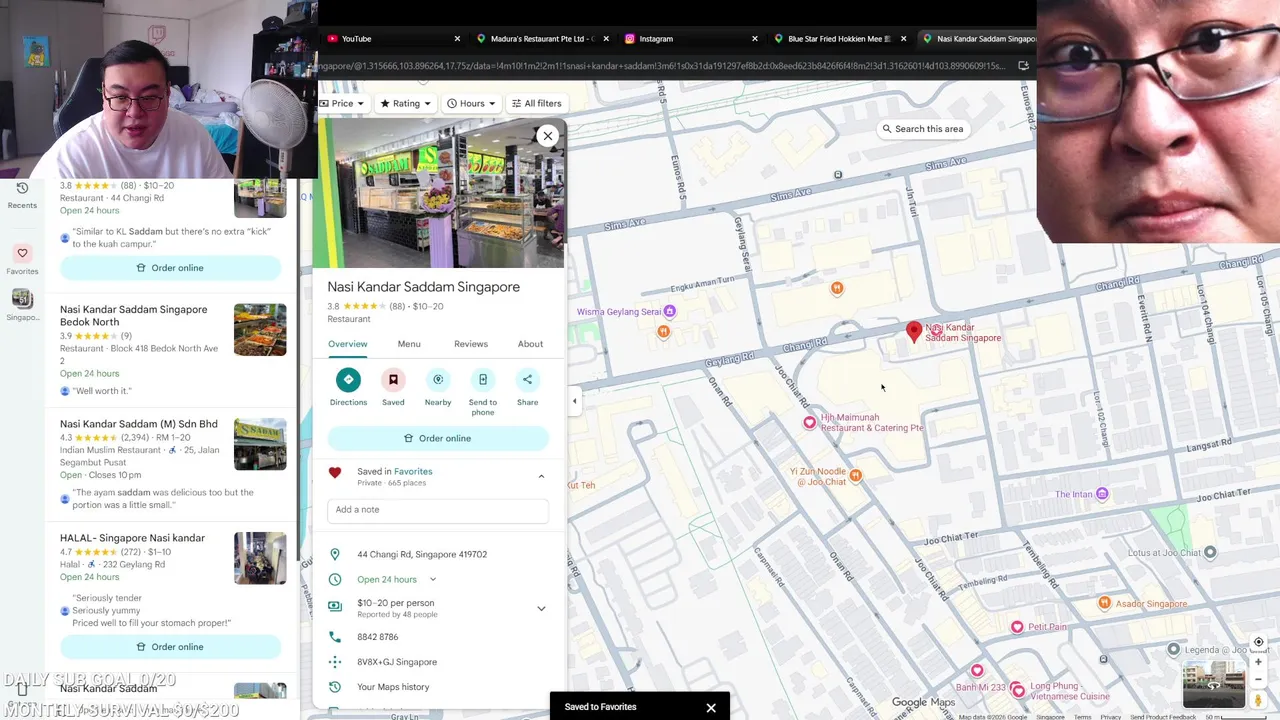Click Lotus at Joo Chiat marker
Image resolution: width=1280 pixels, height=720 pixels.
click(1210, 552)
